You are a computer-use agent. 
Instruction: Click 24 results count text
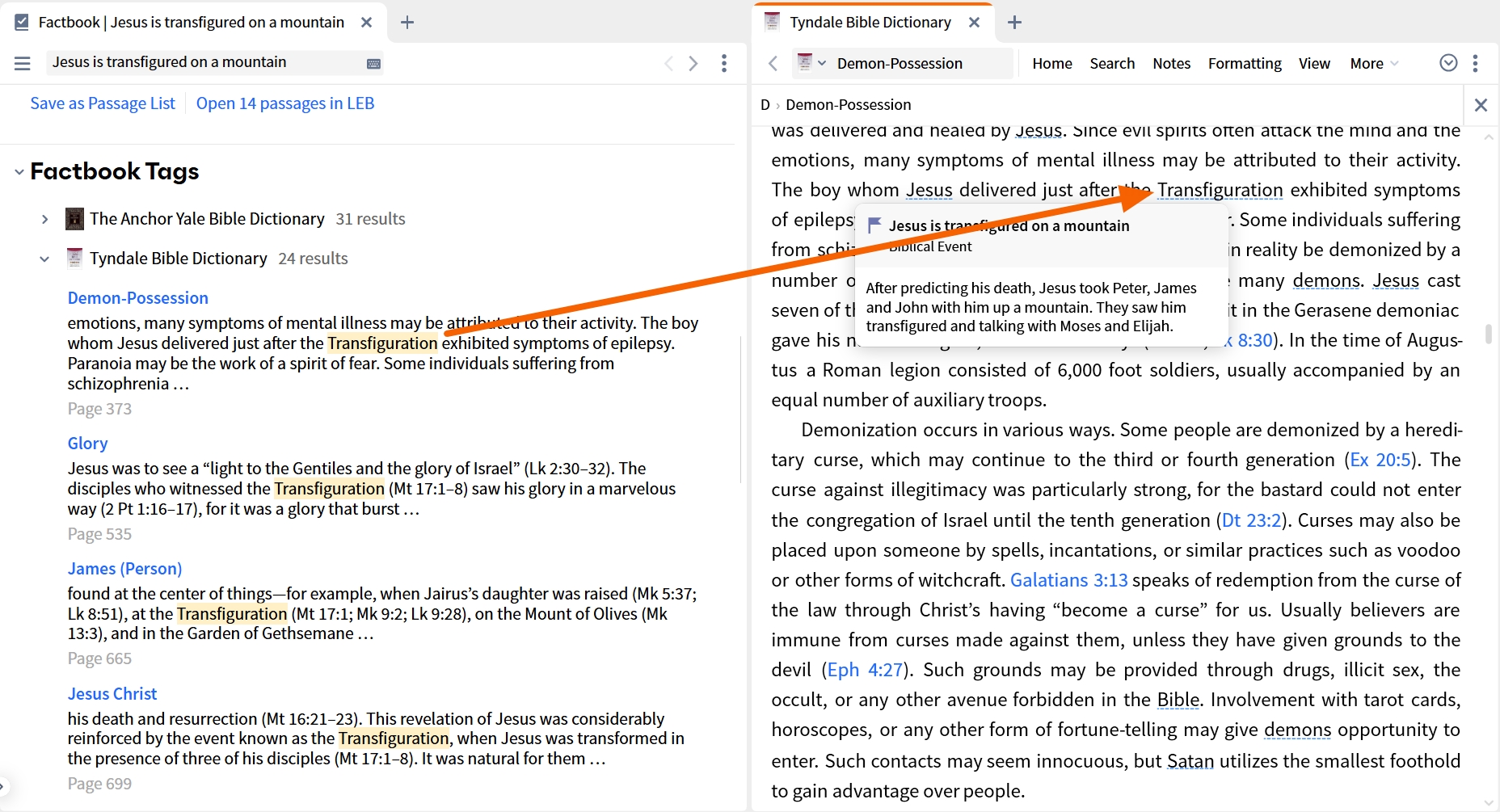pos(314,259)
